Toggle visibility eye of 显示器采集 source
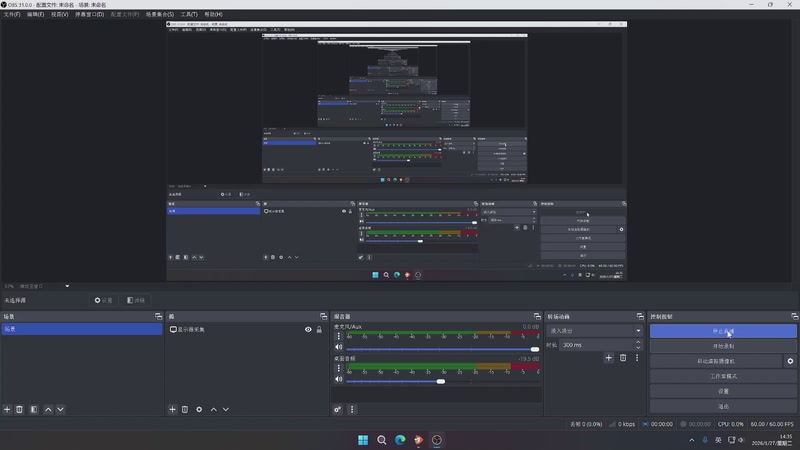 pos(308,330)
